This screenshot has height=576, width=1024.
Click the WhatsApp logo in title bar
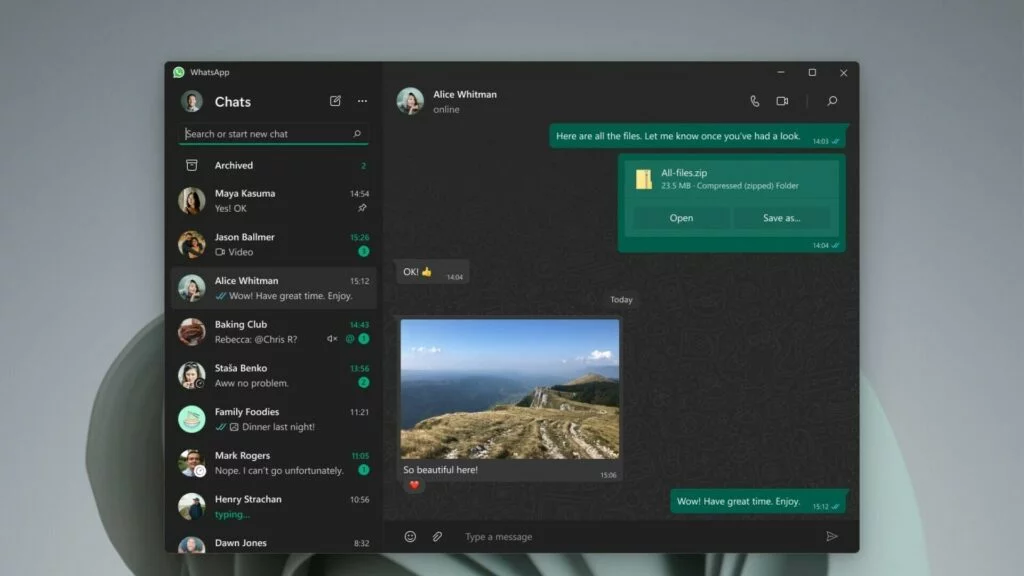click(x=179, y=72)
